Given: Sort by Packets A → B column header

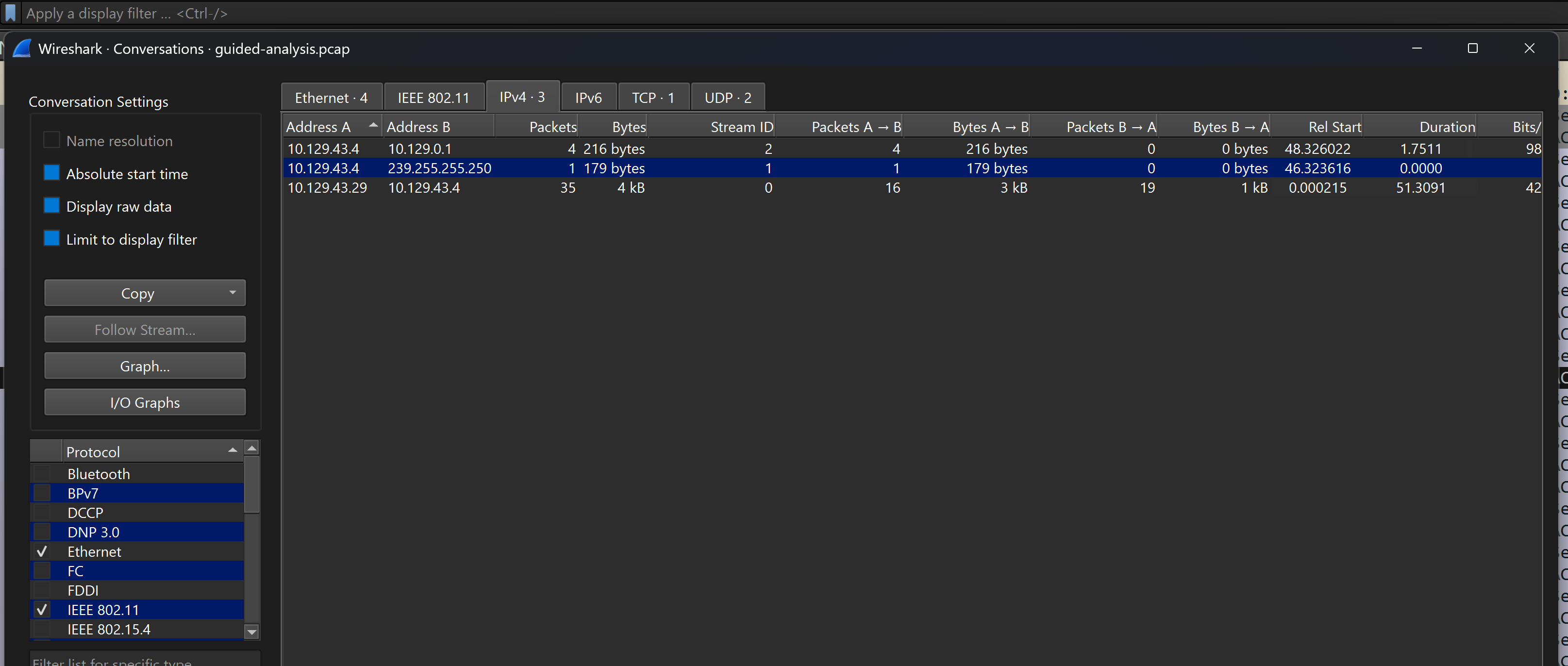Looking at the screenshot, I should pos(839,127).
